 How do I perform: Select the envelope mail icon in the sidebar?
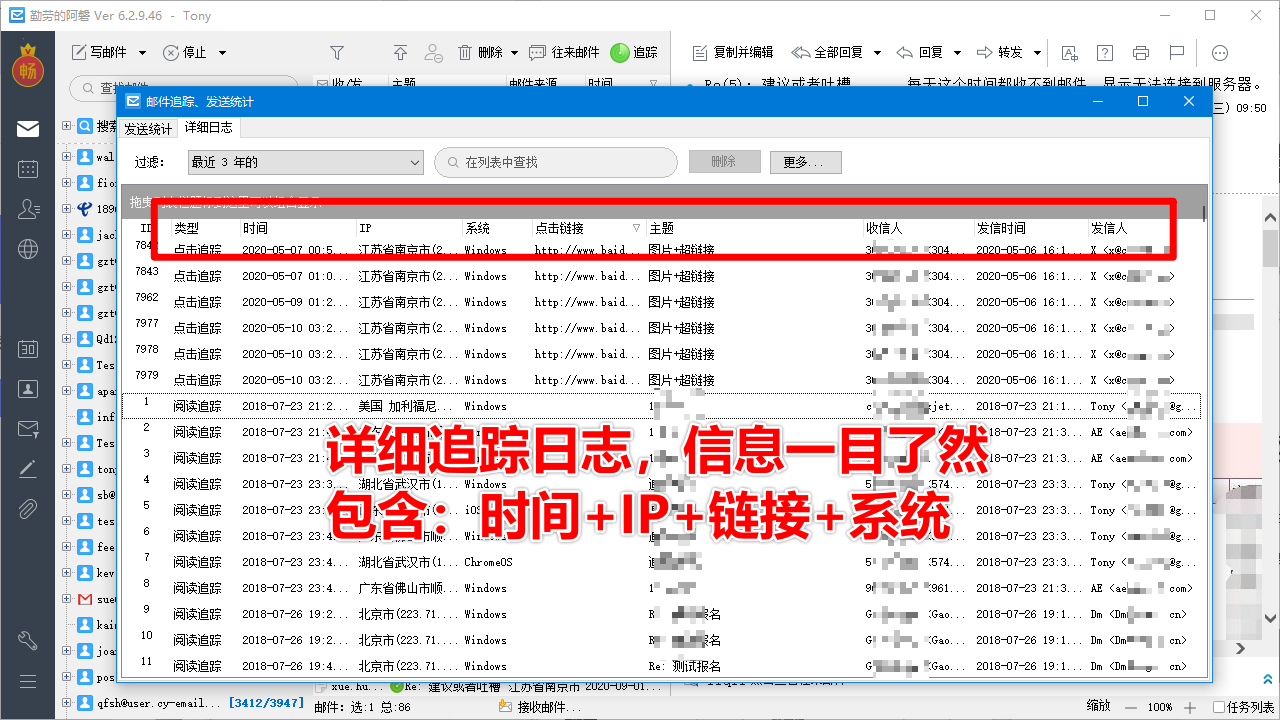[27, 128]
